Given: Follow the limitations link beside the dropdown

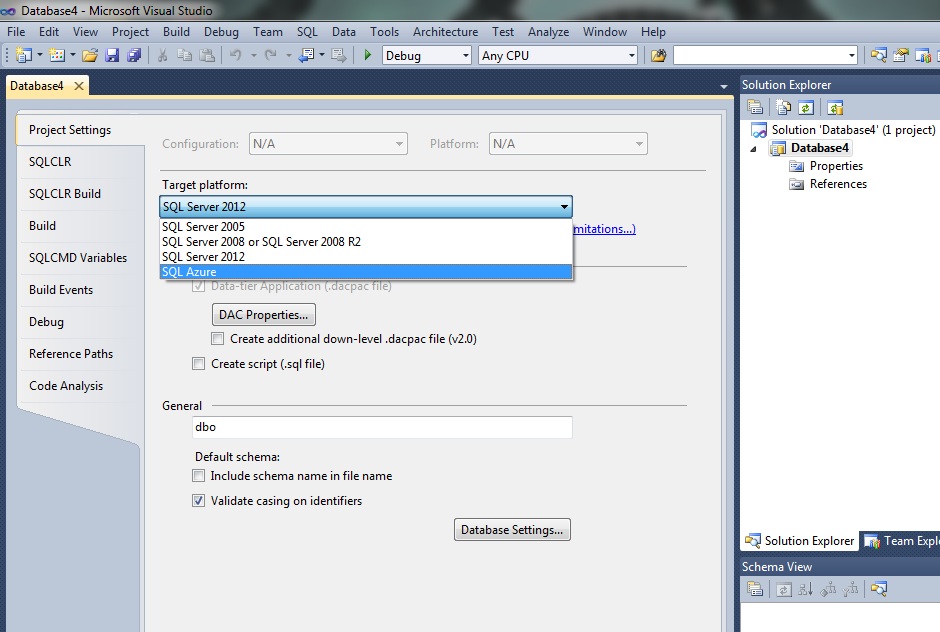Looking at the screenshot, I should [604, 229].
